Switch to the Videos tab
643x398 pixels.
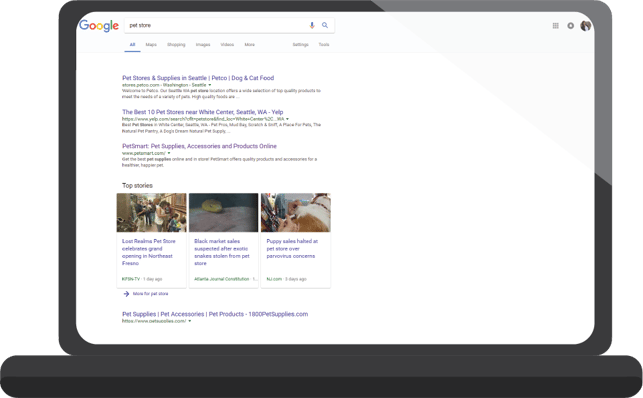pyautogui.click(x=227, y=45)
